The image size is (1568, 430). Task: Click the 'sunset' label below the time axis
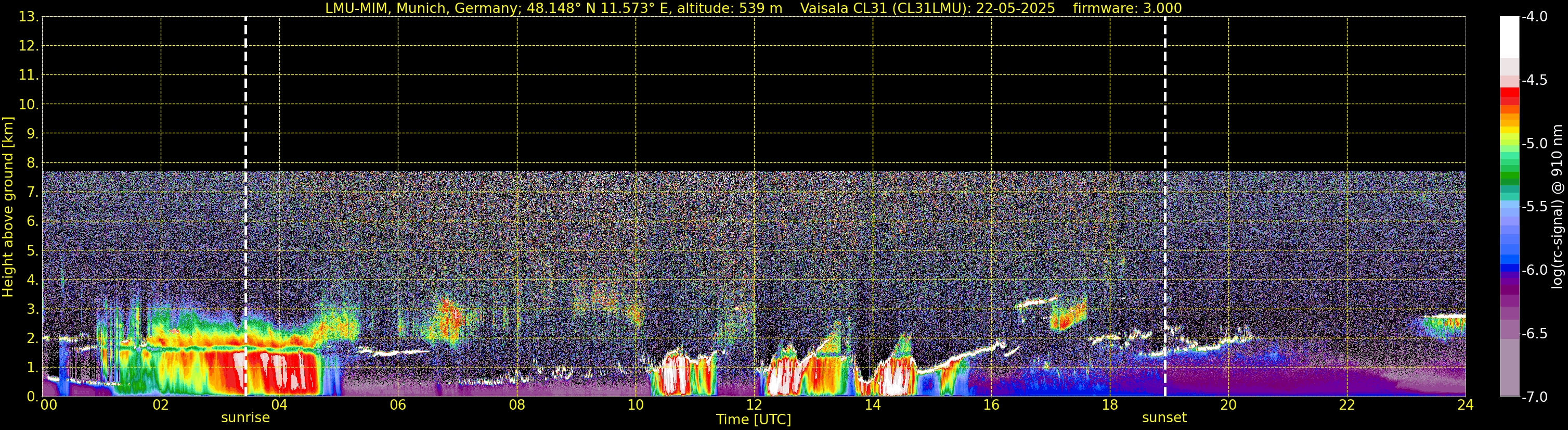(1164, 418)
